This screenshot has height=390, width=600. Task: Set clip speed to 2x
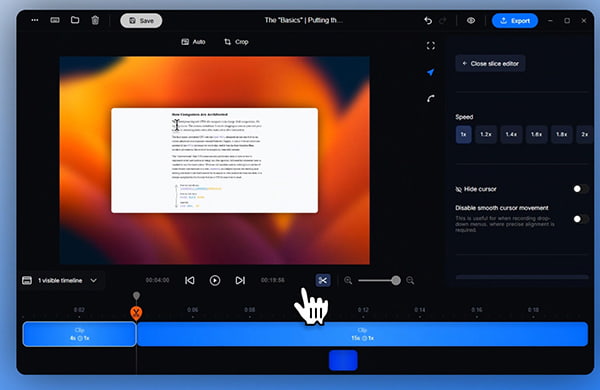(x=584, y=134)
